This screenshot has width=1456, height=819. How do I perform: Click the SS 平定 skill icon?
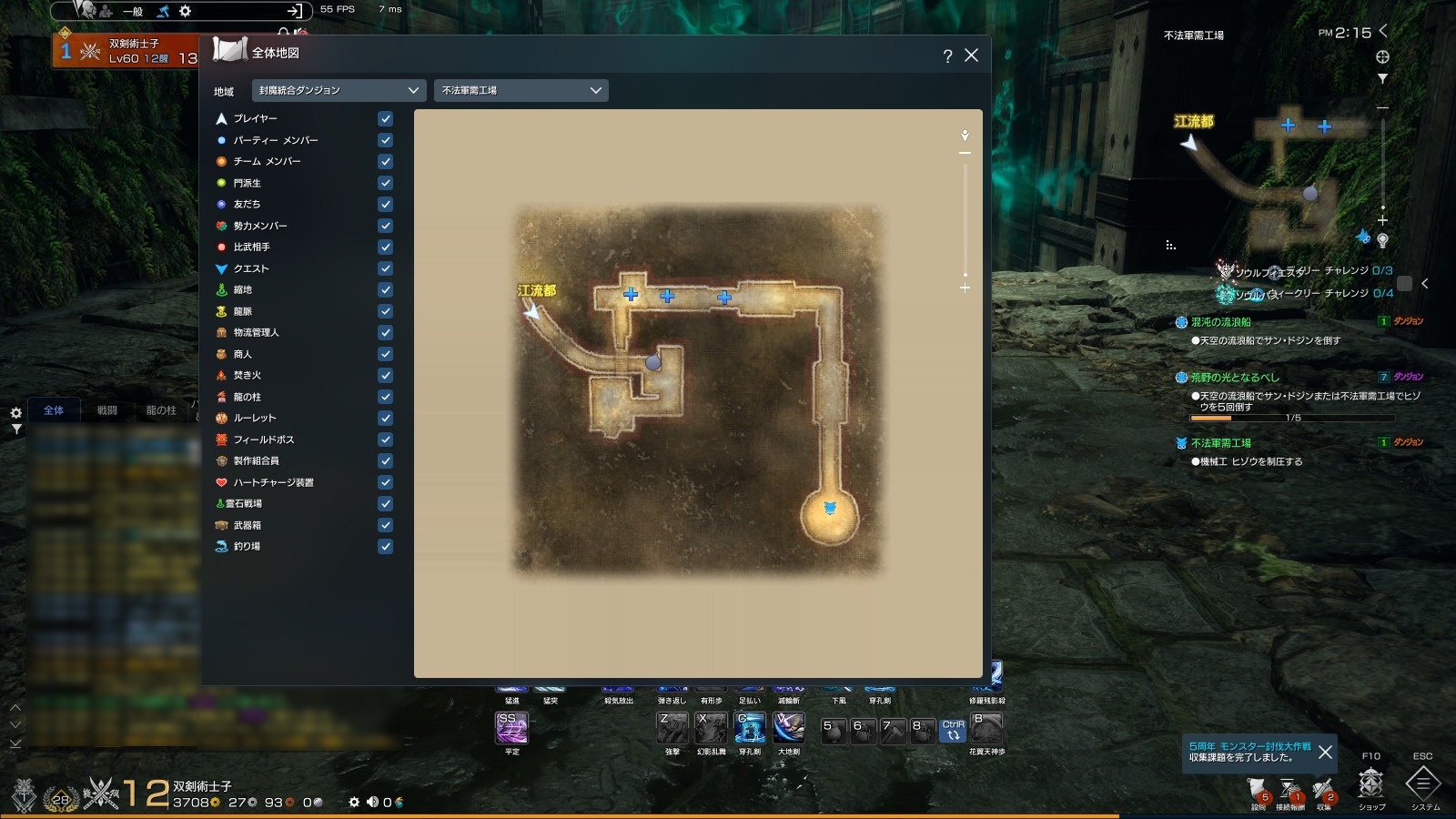[511, 728]
